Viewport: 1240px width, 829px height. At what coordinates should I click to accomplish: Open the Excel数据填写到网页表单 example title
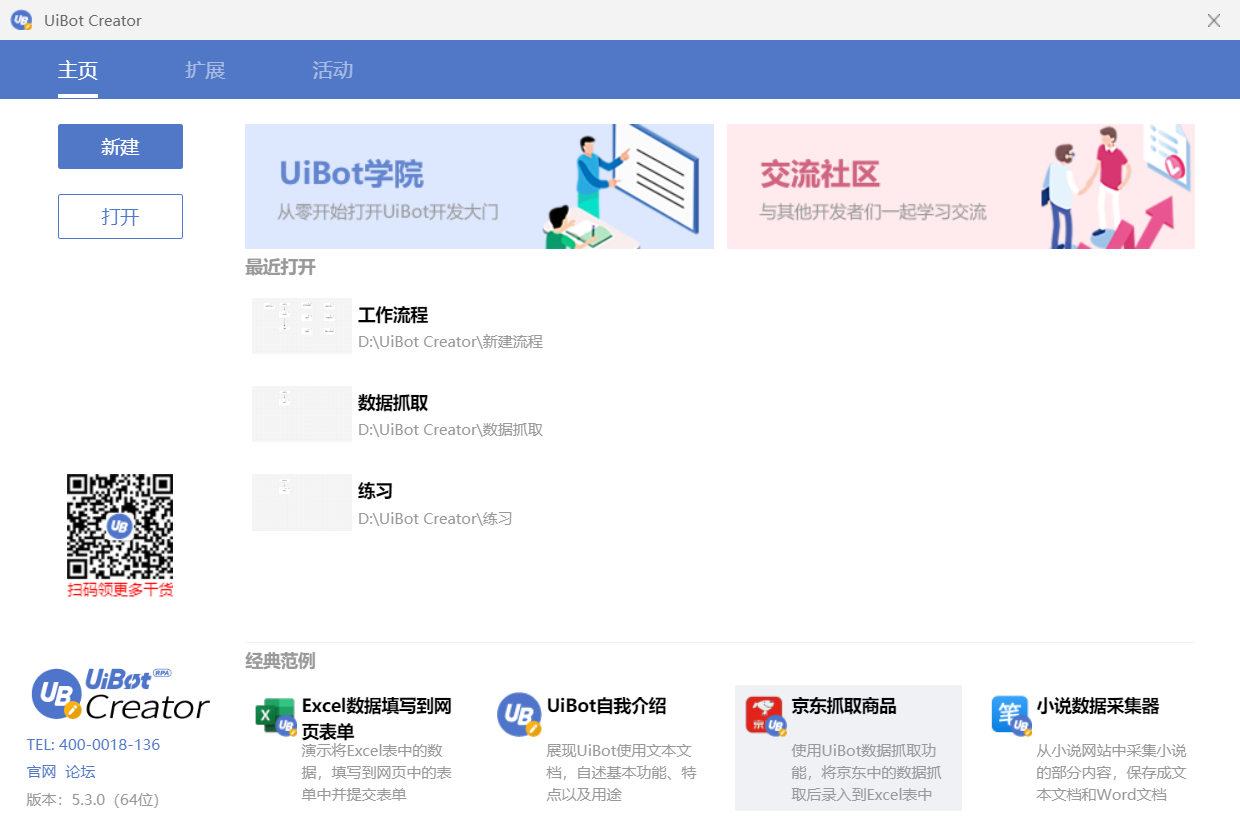[377, 719]
